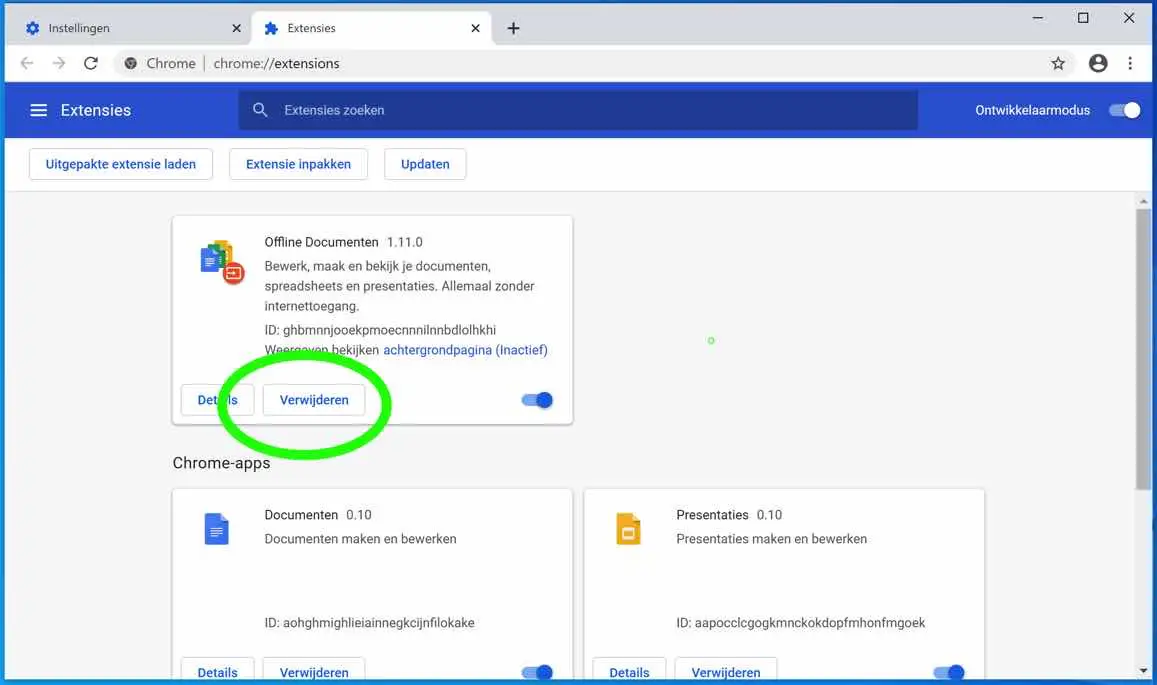Viewport: 1157px width, 685px height.
Task: Click Verwijderen for Presentaties app
Action: coord(726,670)
